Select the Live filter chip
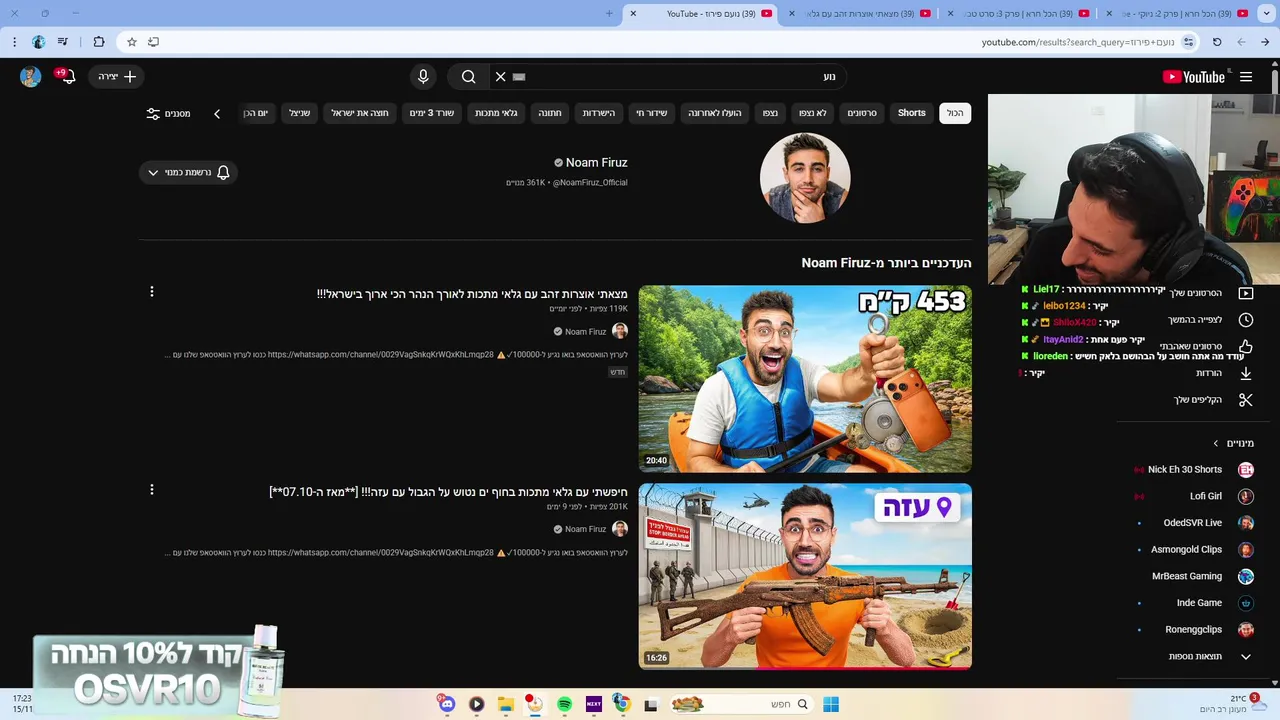 tap(652, 113)
